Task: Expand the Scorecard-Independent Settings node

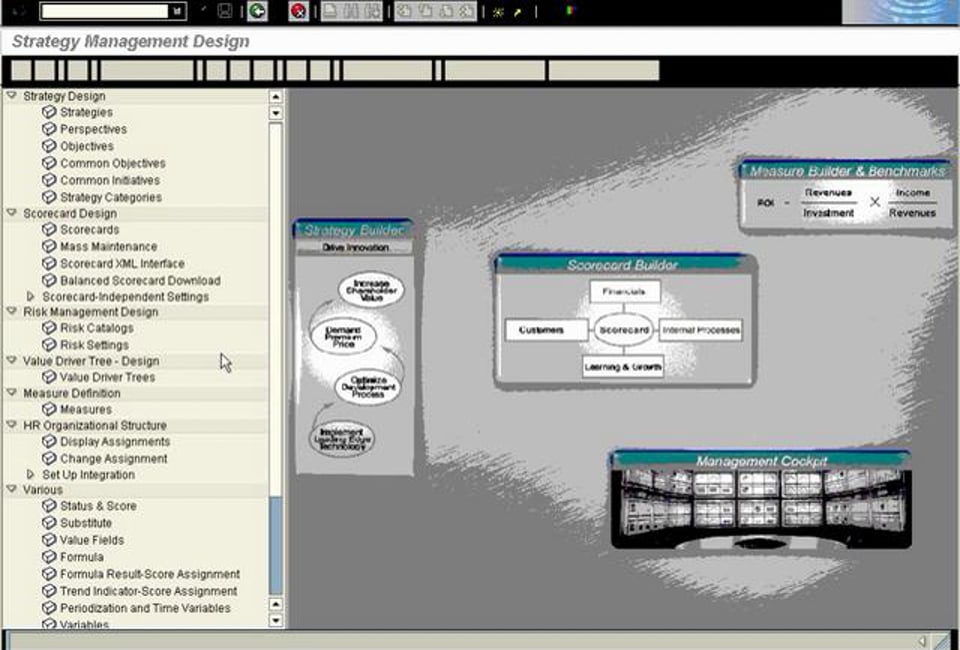Action: pyautogui.click(x=30, y=297)
